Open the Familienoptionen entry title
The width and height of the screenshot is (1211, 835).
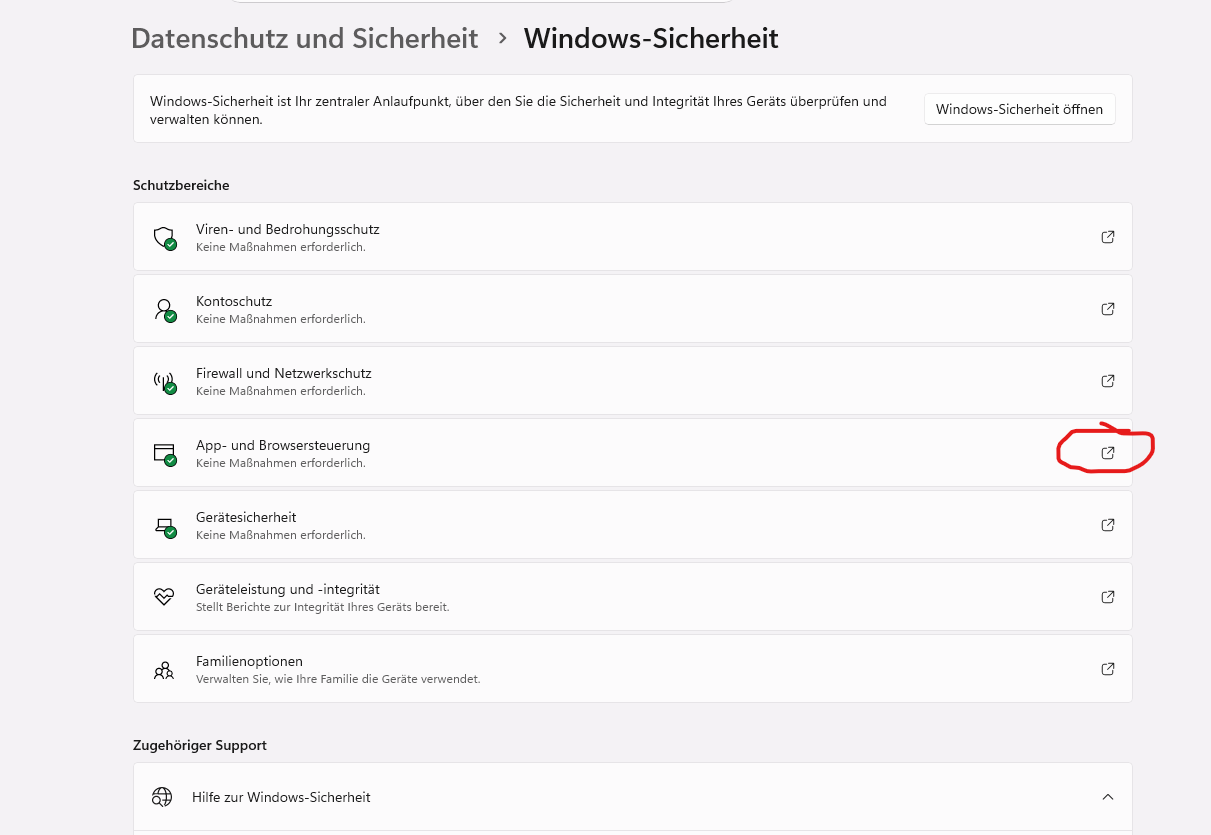click(249, 661)
